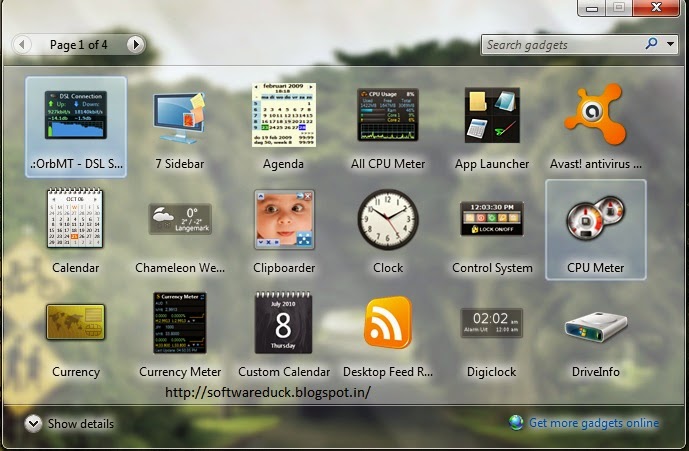Click the 'Clock' gadget label
This screenshot has width=689, height=451.
click(388, 268)
